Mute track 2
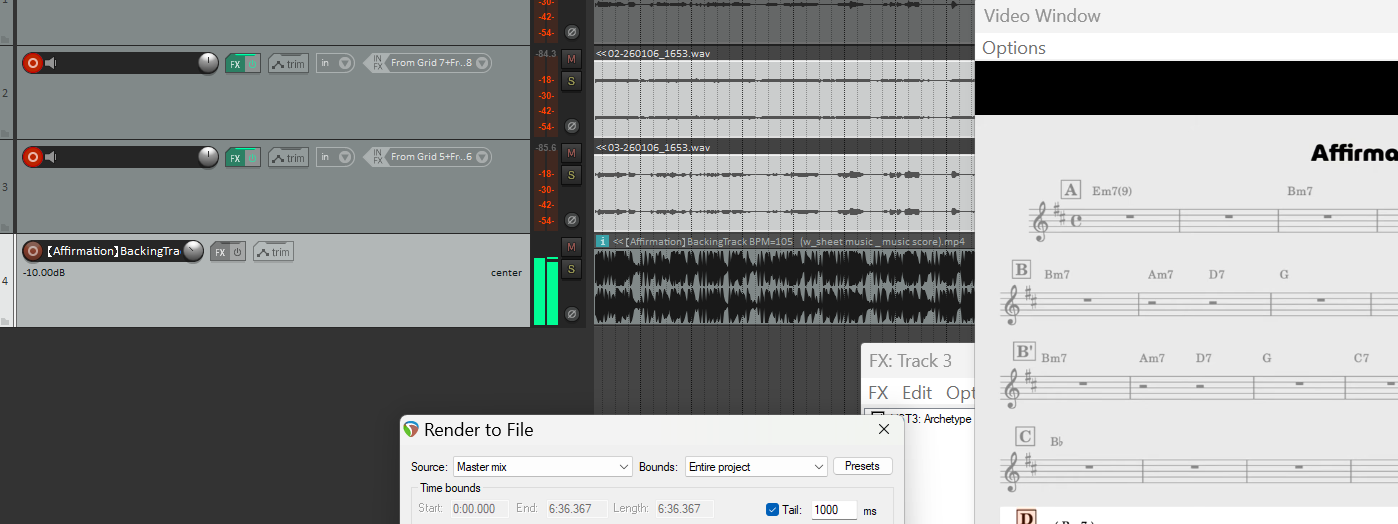 pyautogui.click(x=571, y=58)
